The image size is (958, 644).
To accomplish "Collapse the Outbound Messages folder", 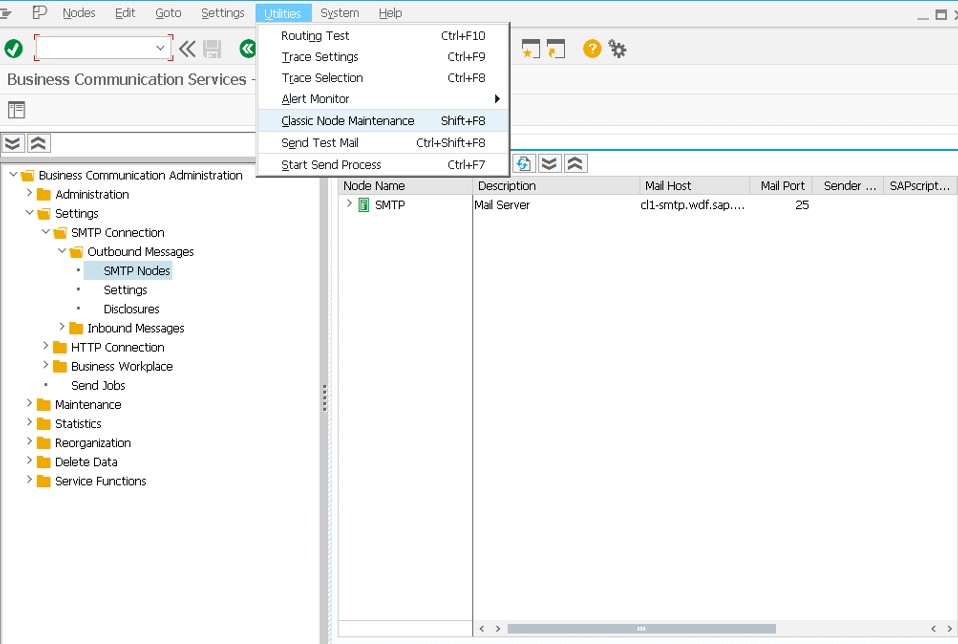I will [62, 251].
